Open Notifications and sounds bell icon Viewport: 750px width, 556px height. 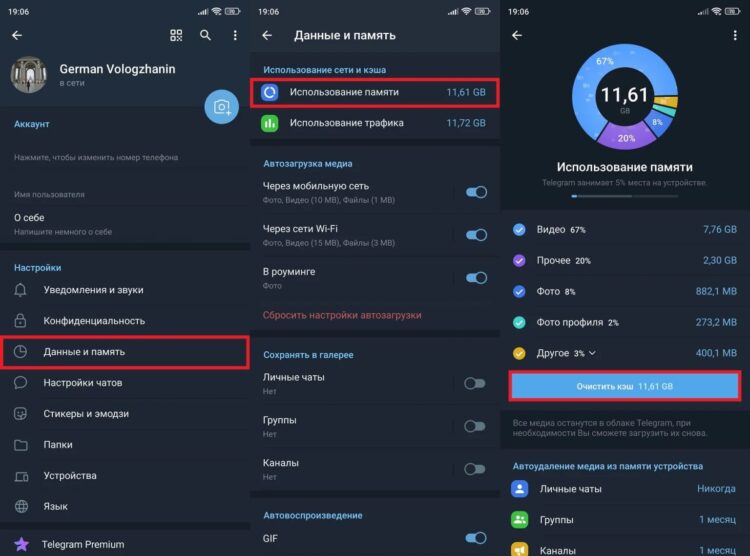pos(20,290)
